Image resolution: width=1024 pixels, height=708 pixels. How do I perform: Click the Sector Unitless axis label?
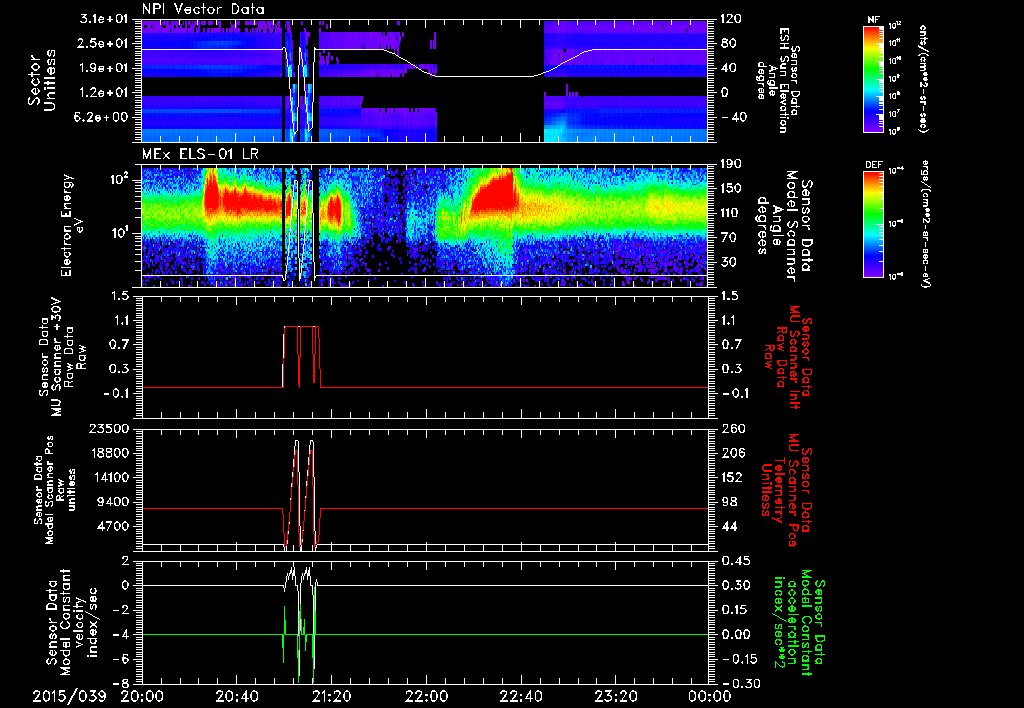click(41, 80)
